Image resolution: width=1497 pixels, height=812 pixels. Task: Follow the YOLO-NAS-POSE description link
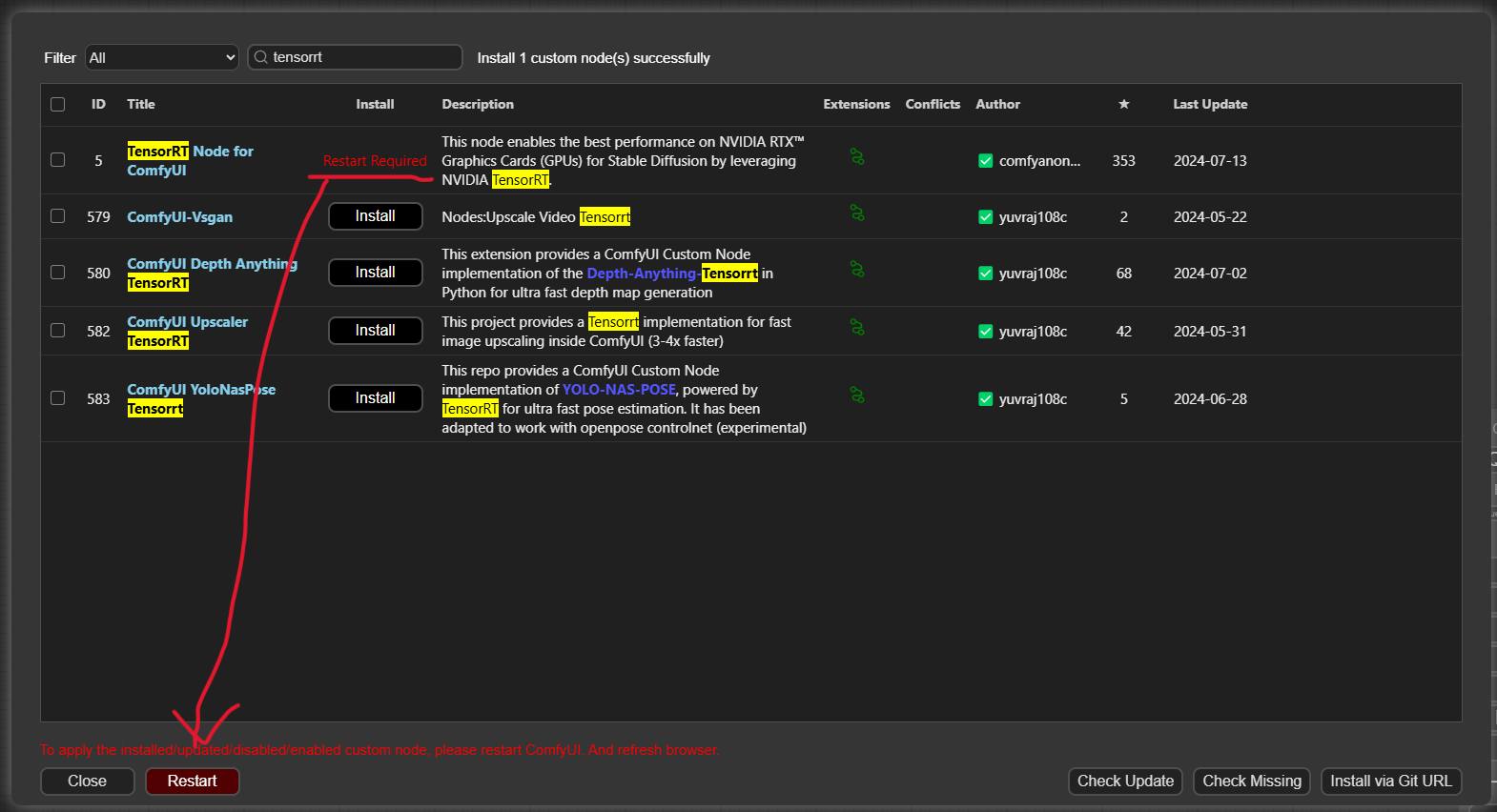[619, 390]
